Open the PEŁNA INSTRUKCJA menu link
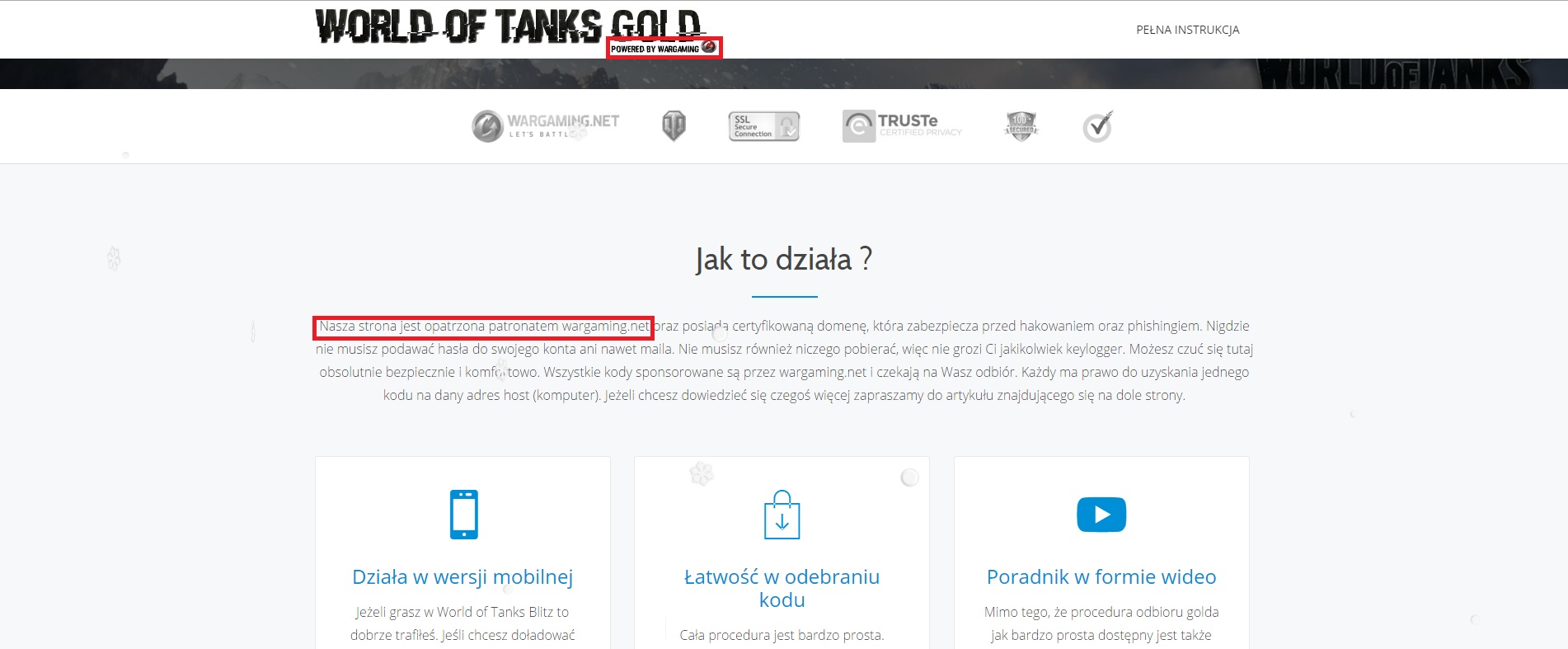Screen dimensions: 1568x649 click(1187, 30)
